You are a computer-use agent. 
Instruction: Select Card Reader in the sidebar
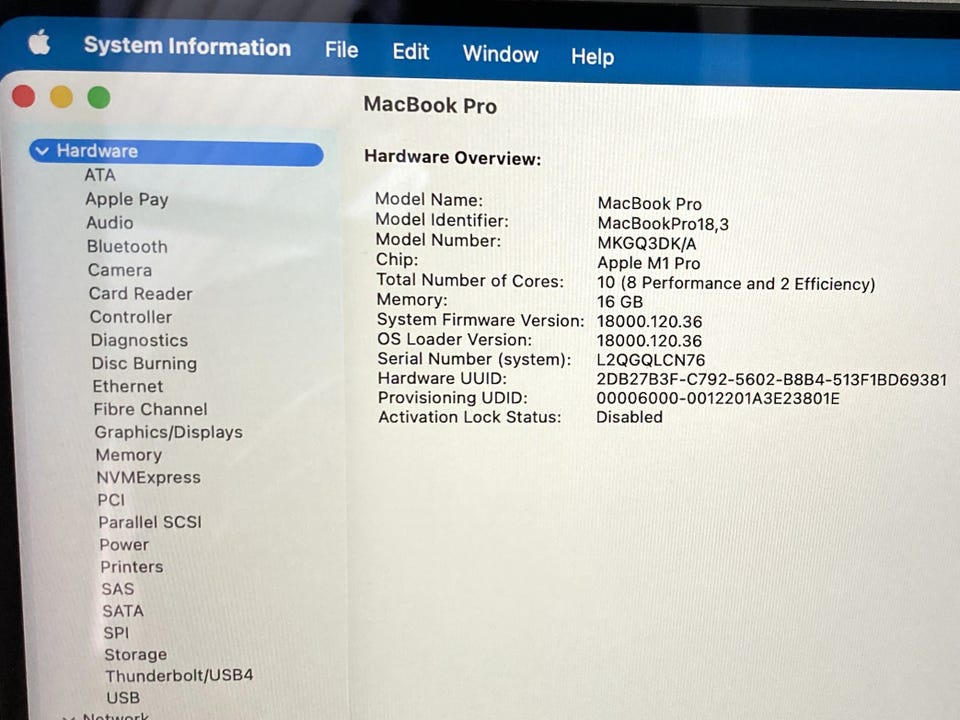pos(141,293)
